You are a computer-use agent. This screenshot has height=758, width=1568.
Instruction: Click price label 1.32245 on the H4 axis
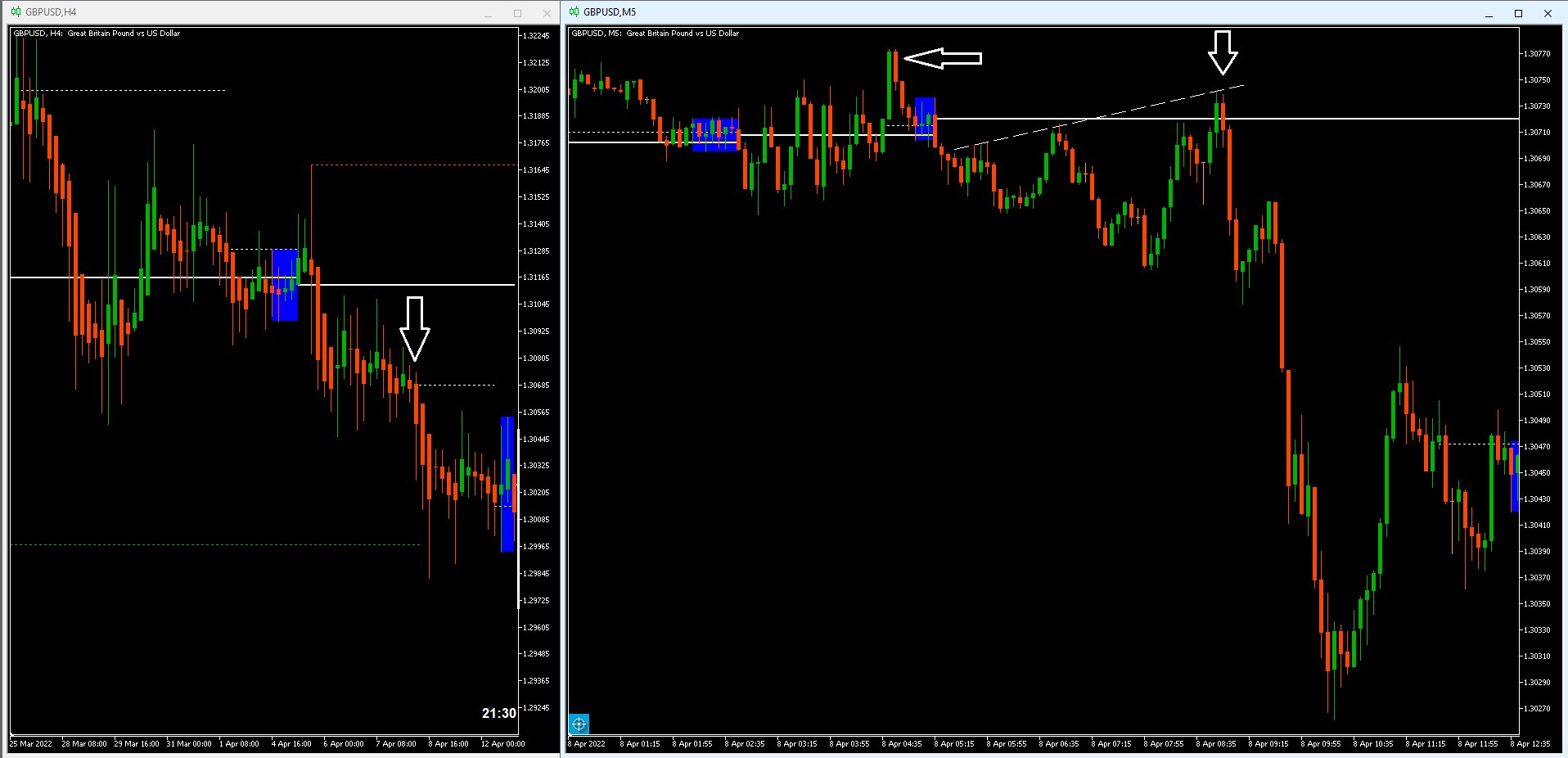tap(536, 36)
